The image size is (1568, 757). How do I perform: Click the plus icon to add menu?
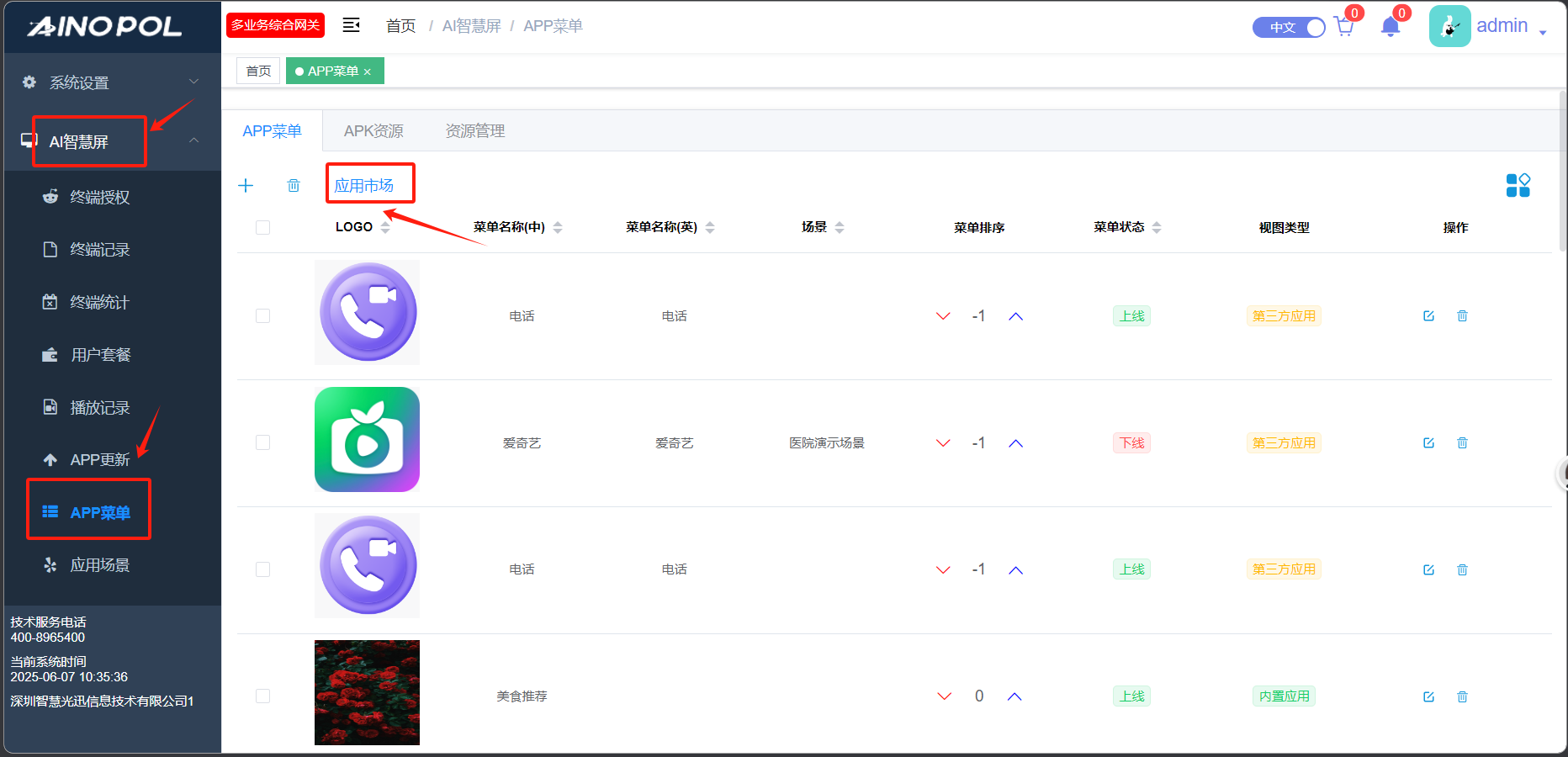246,185
